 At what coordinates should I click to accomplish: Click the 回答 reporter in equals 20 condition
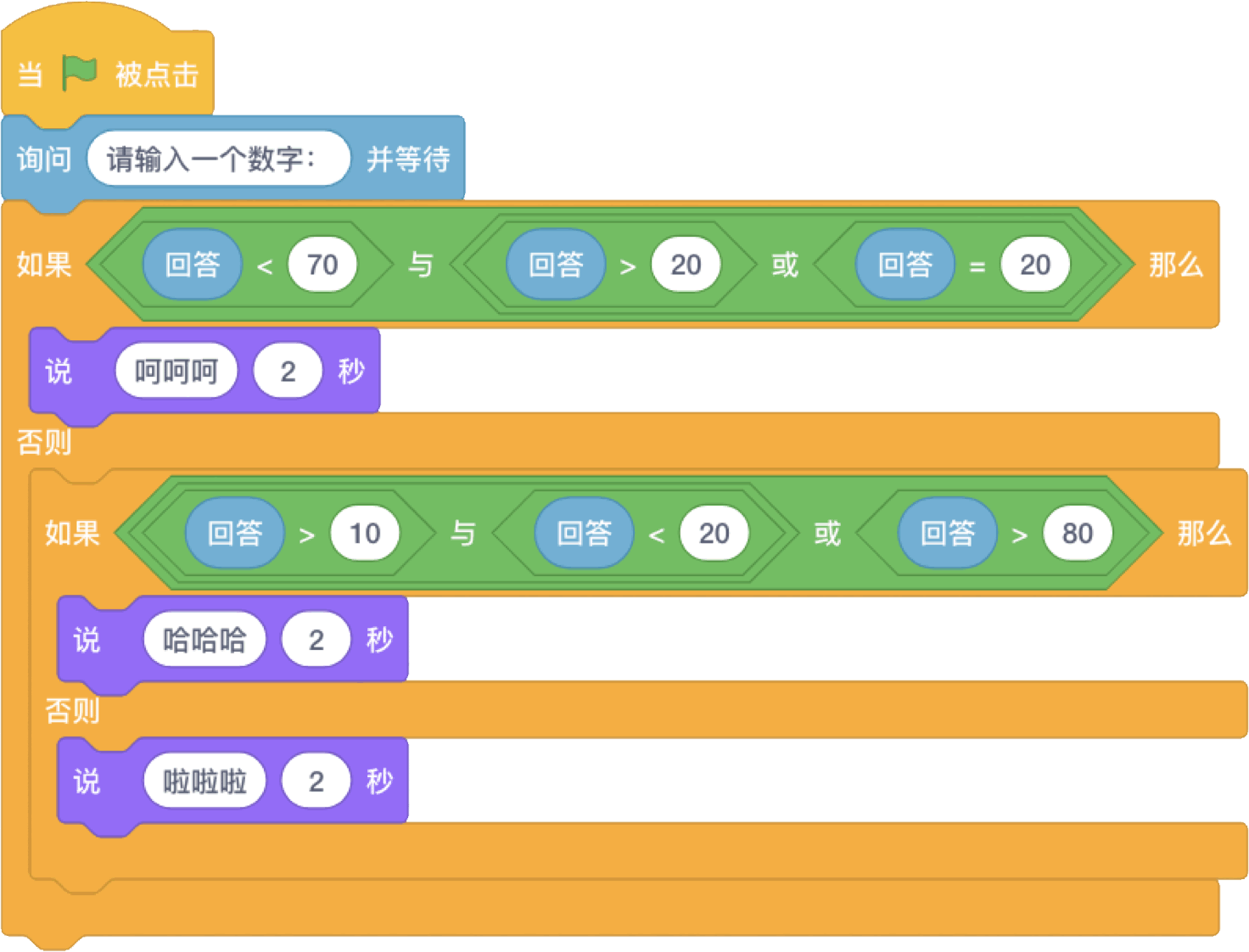pyautogui.click(x=905, y=265)
